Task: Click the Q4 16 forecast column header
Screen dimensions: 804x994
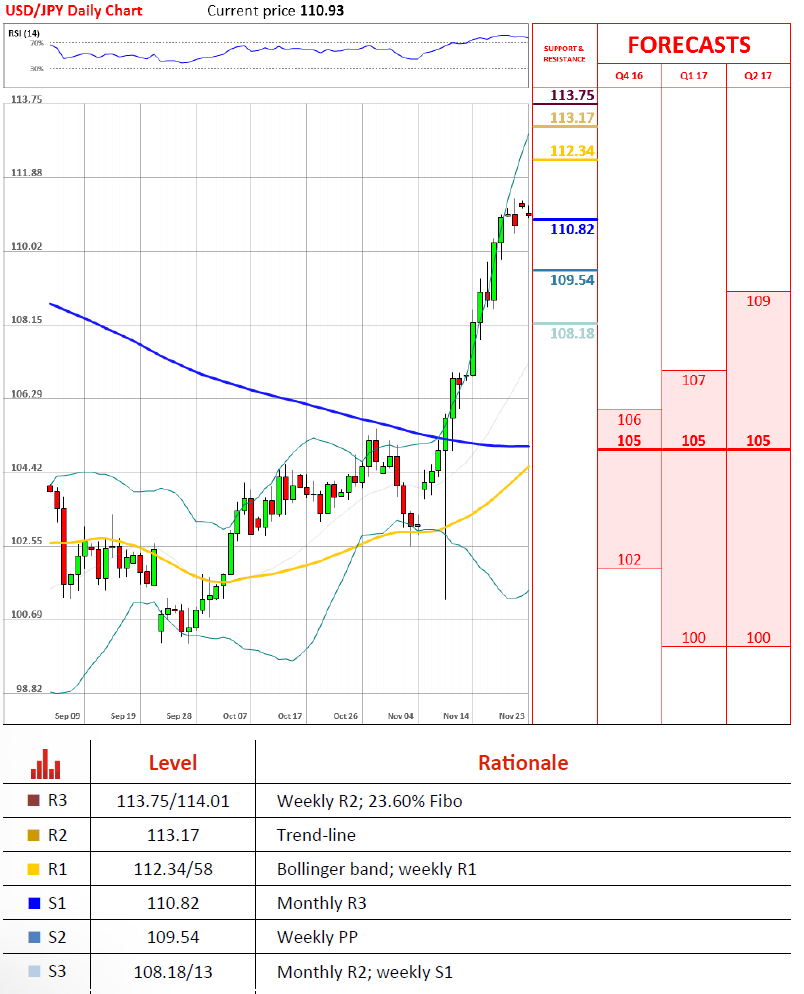Action: [629, 75]
